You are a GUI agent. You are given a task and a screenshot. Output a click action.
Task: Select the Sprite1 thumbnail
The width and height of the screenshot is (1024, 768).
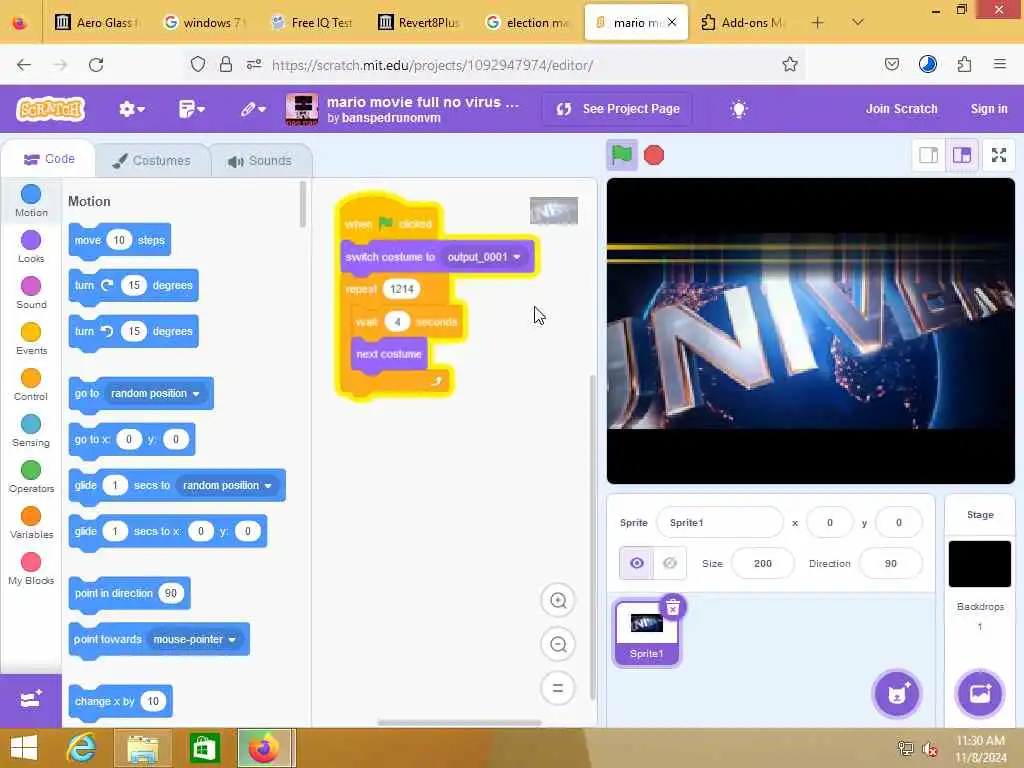(x=647, y=633)
